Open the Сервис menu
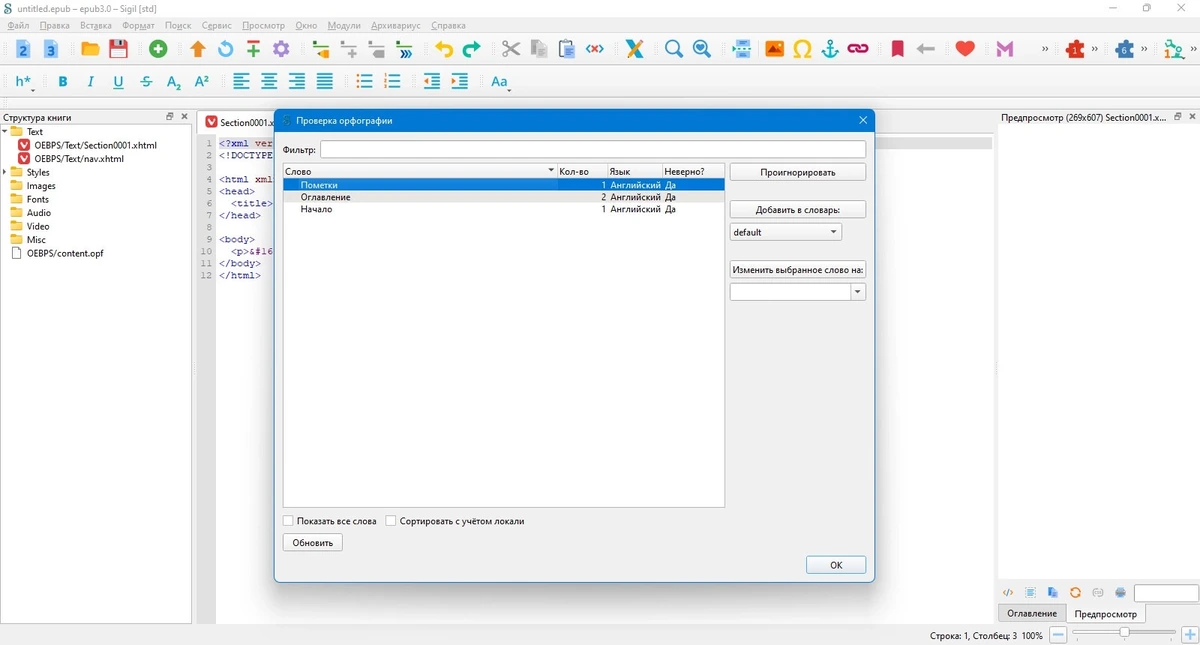The height and width of the screenshot is (645, 1200). click(x=216, y=25)
